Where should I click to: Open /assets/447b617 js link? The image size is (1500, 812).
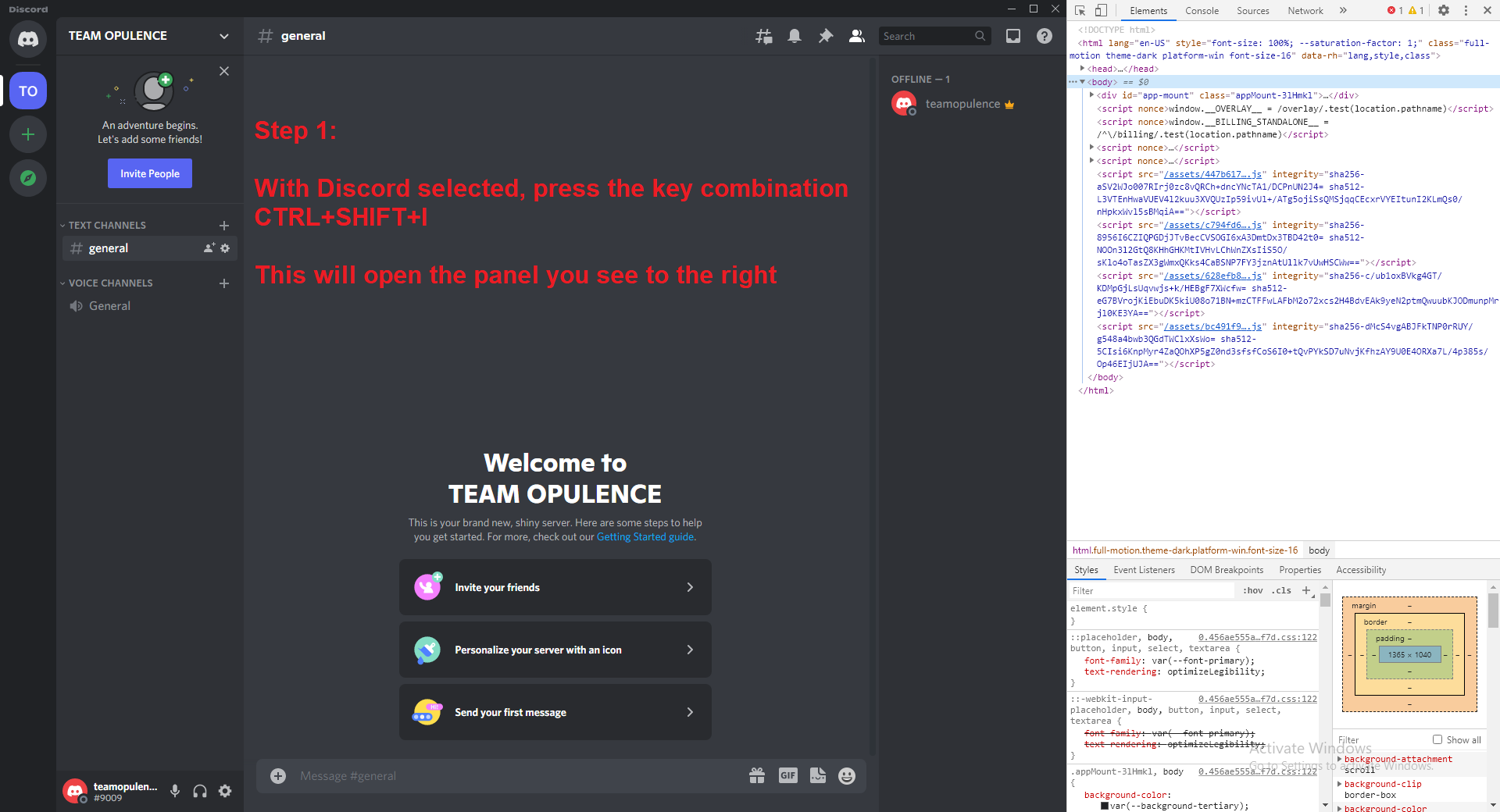point(1212,174)
